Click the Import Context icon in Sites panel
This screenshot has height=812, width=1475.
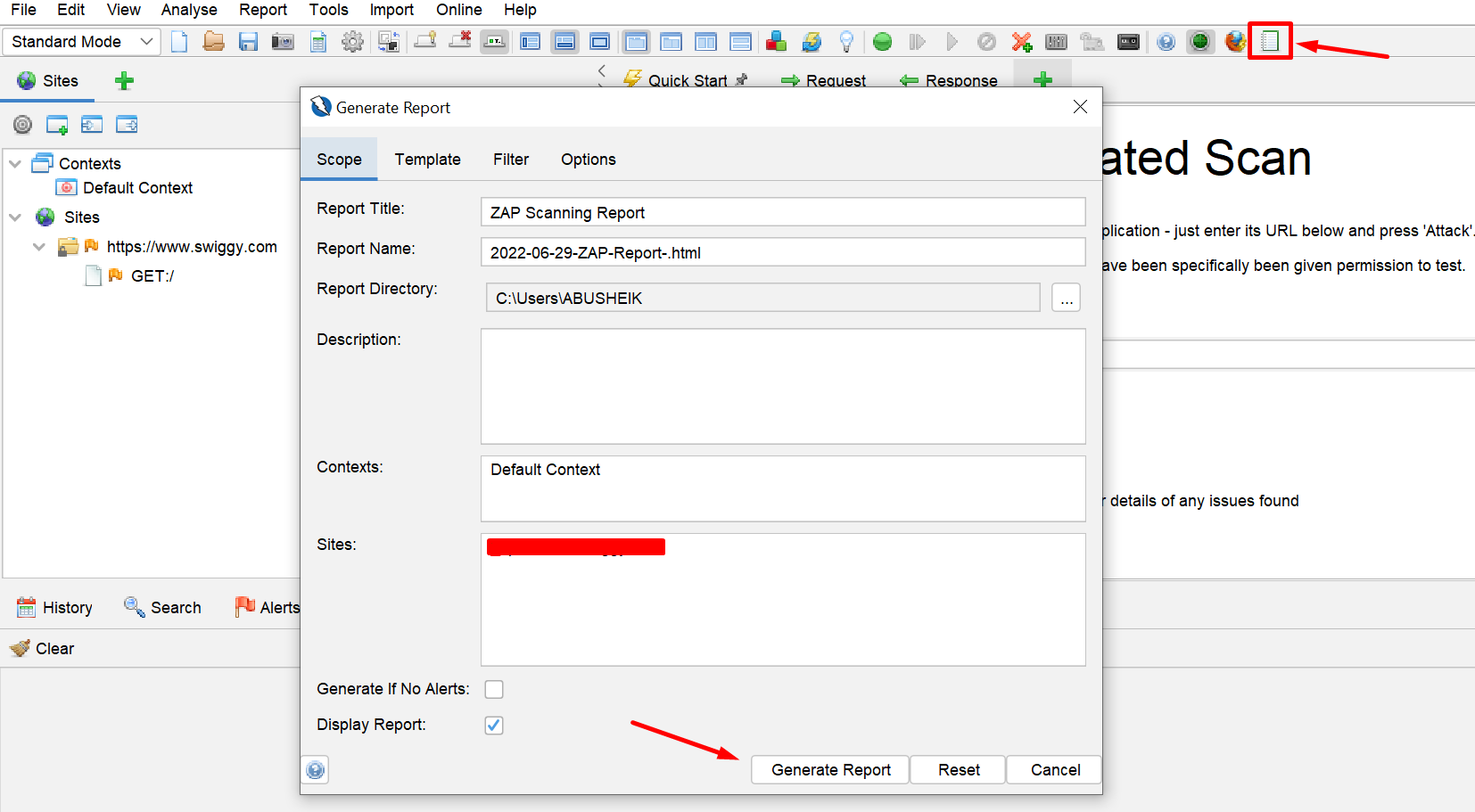pyautogui.click(x=92, y=125)
